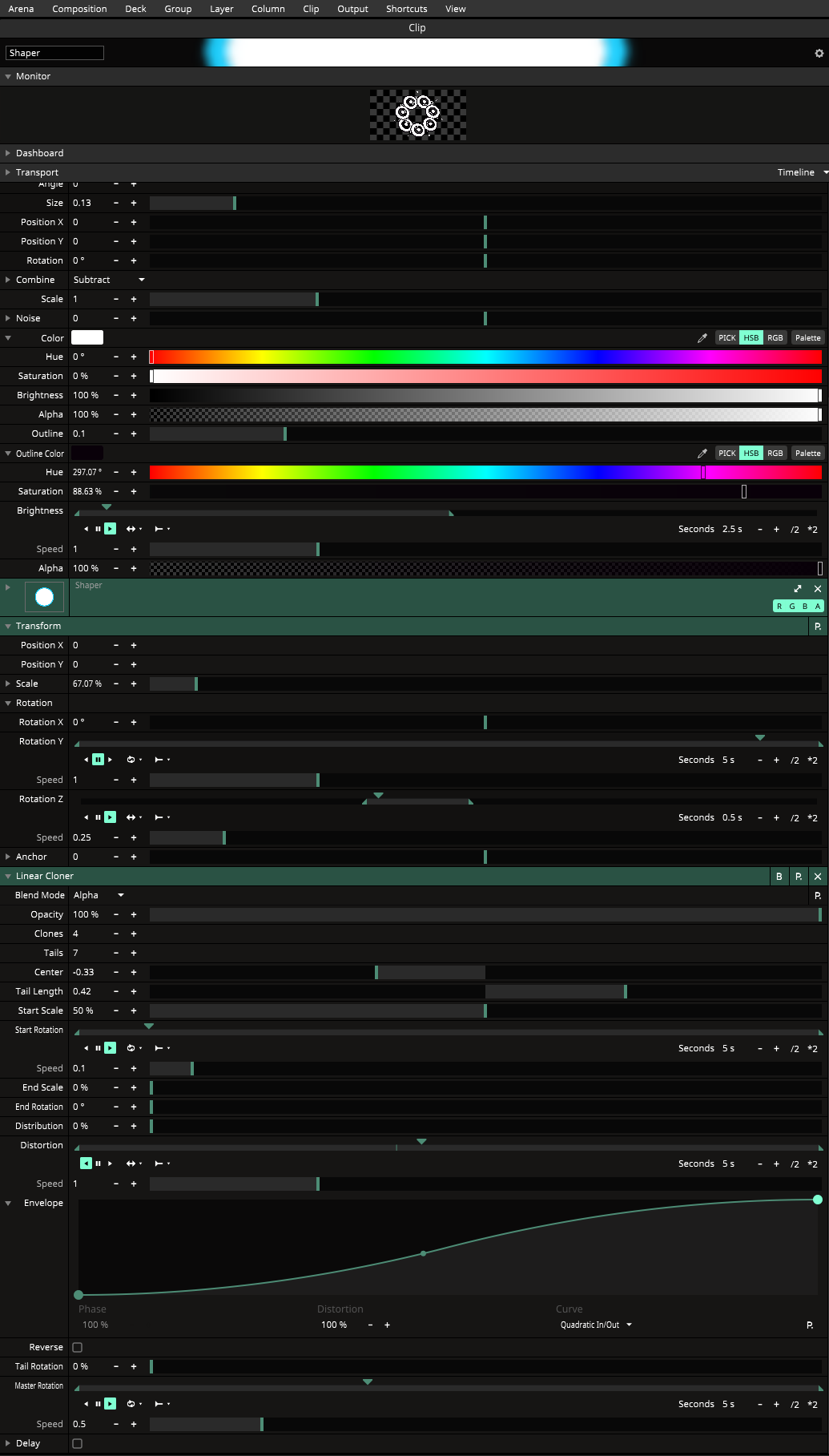This screenshot has width=829, height=1456.
Task: Open the Composition menu
Action: [79, 9]
